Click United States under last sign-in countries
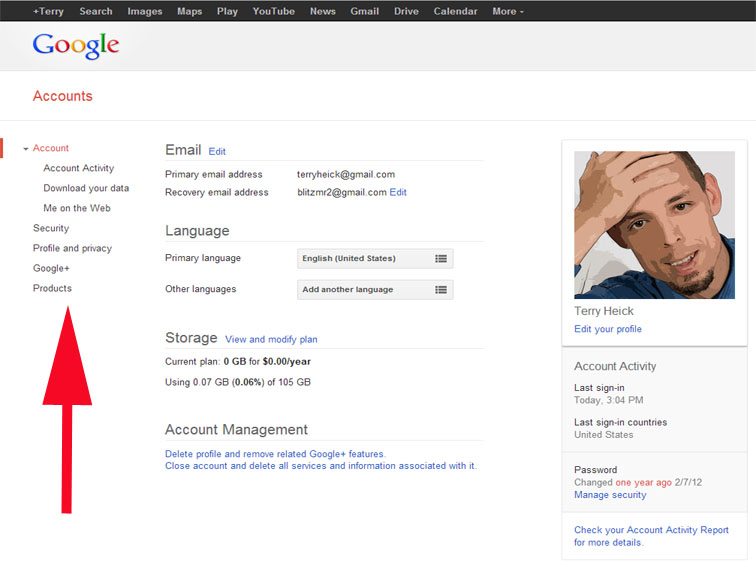The image size is (756, 567). click(604, 434)
